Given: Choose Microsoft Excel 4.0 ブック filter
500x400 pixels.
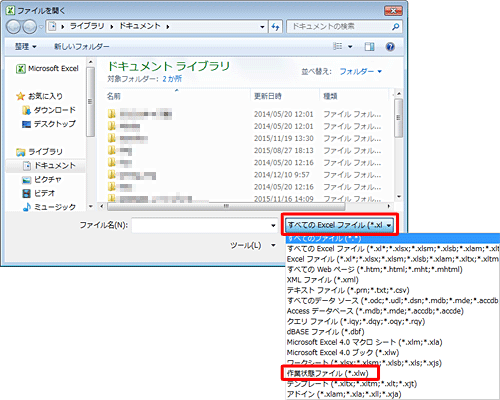Looking at the screenshot, I should click(x=393, y=352).
